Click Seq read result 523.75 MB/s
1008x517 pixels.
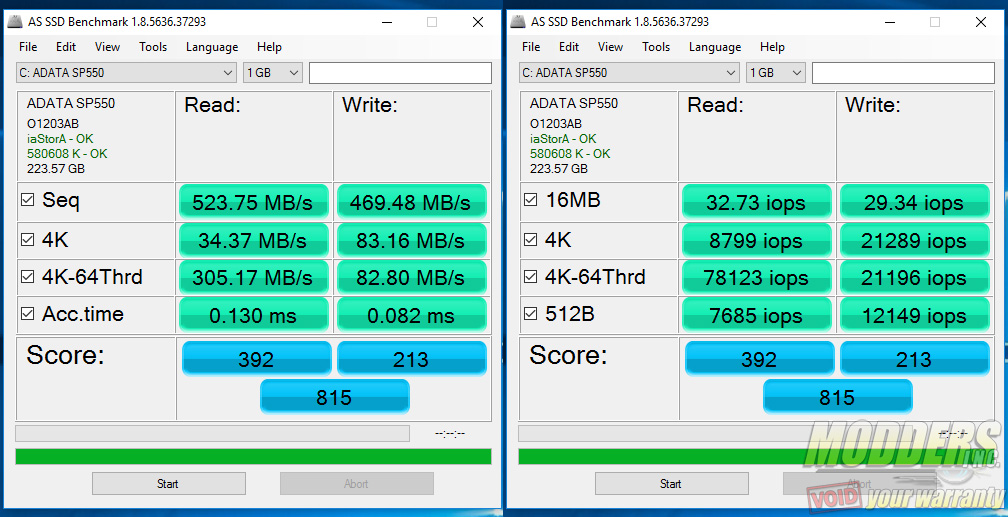pyautogui.click(x=253, y=202)
